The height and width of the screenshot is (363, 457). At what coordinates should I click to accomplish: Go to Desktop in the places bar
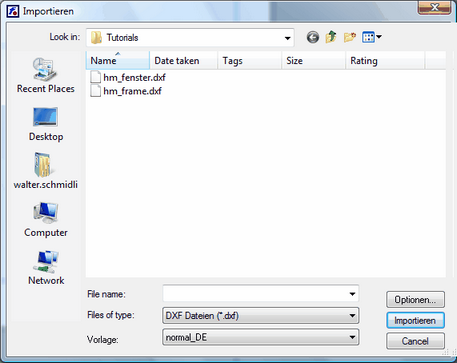pos(46,124)
